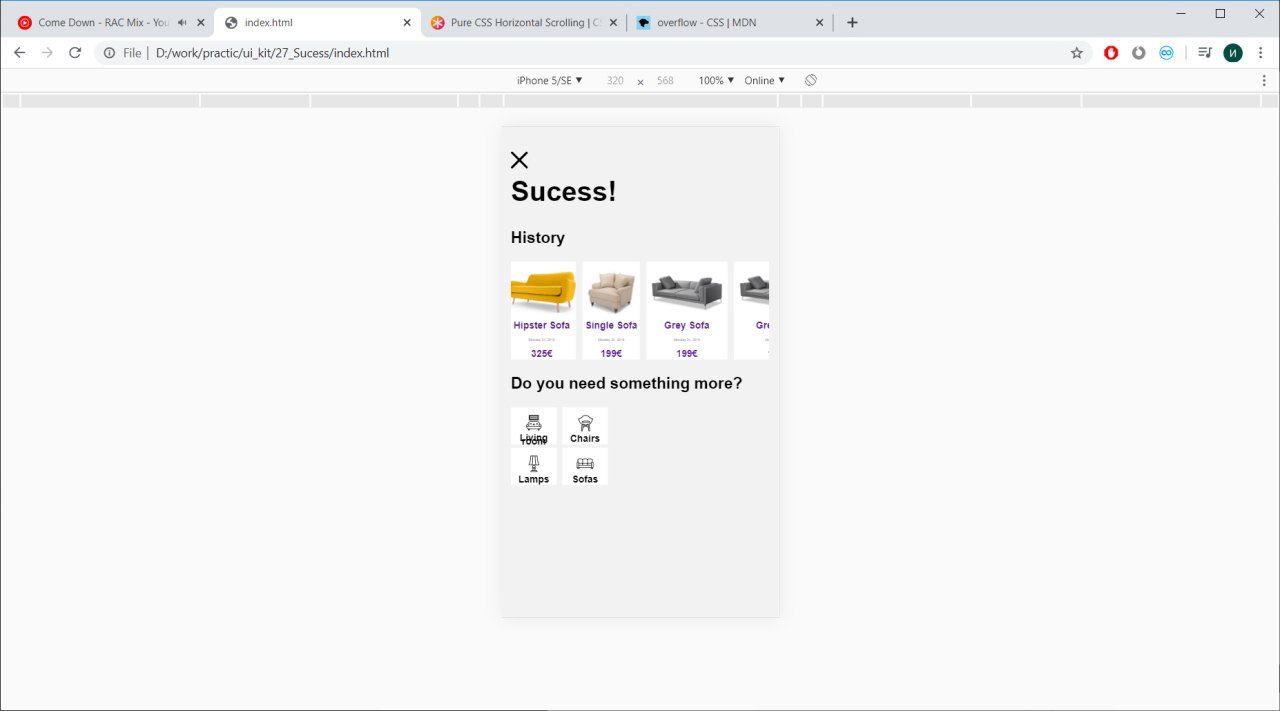Click the History heading

538,237
